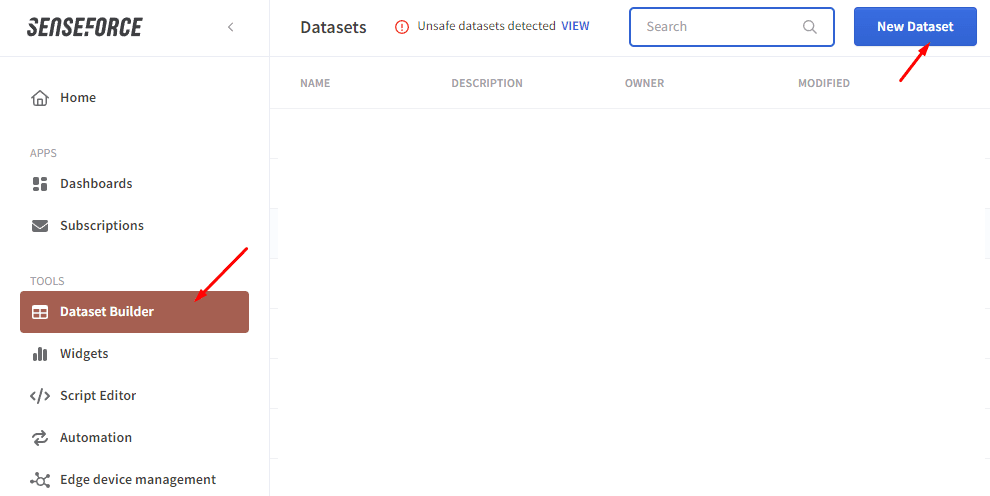
Task: Go to Subscriptions in the sidebar
Action: tap(134, 226)
